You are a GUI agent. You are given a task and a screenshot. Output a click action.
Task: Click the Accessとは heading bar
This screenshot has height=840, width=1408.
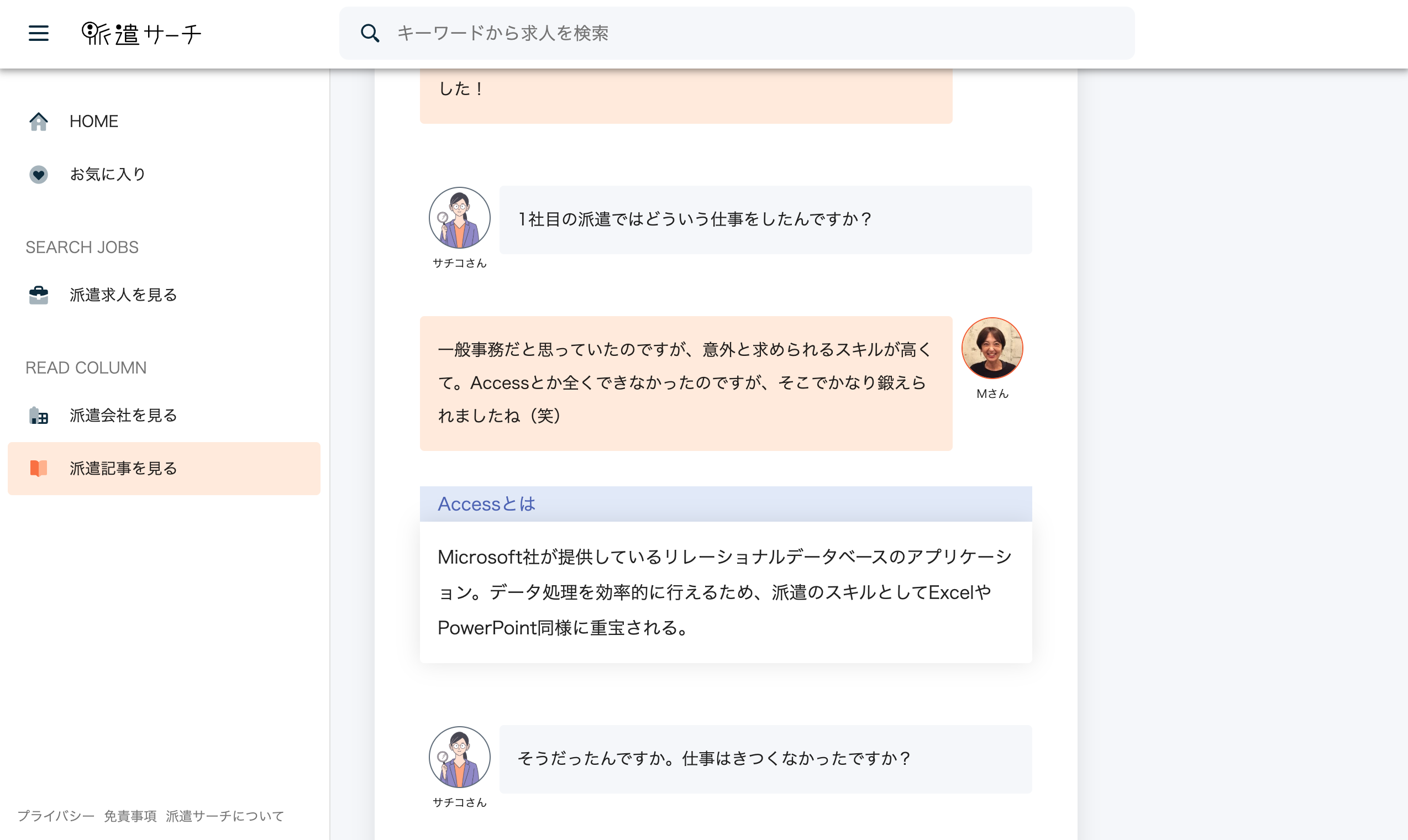[x=726, y=504]
